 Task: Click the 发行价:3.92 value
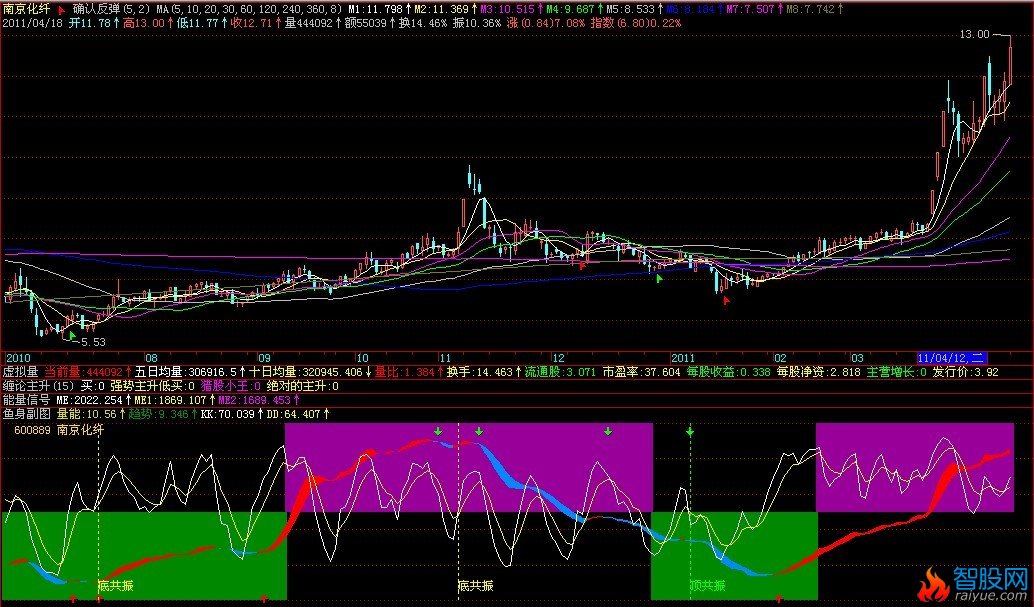pos(965,372)
